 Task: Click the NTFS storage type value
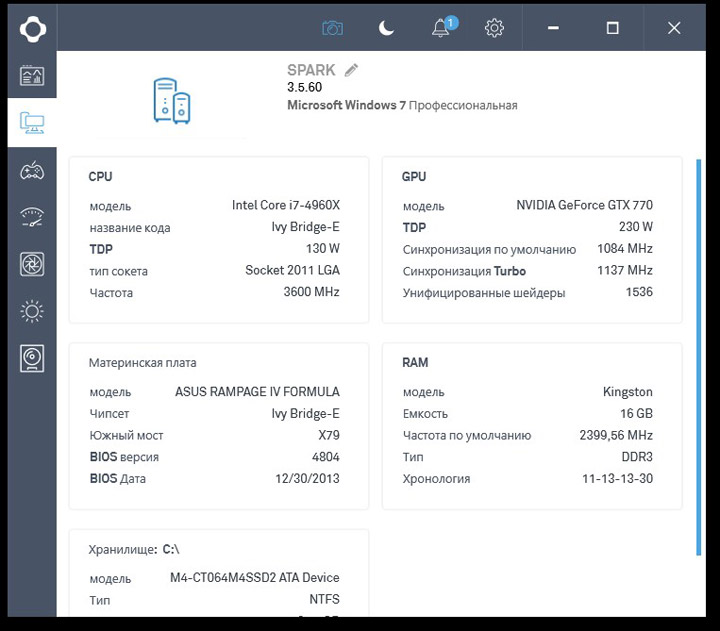pyautogui.click(x=324, y=599)
